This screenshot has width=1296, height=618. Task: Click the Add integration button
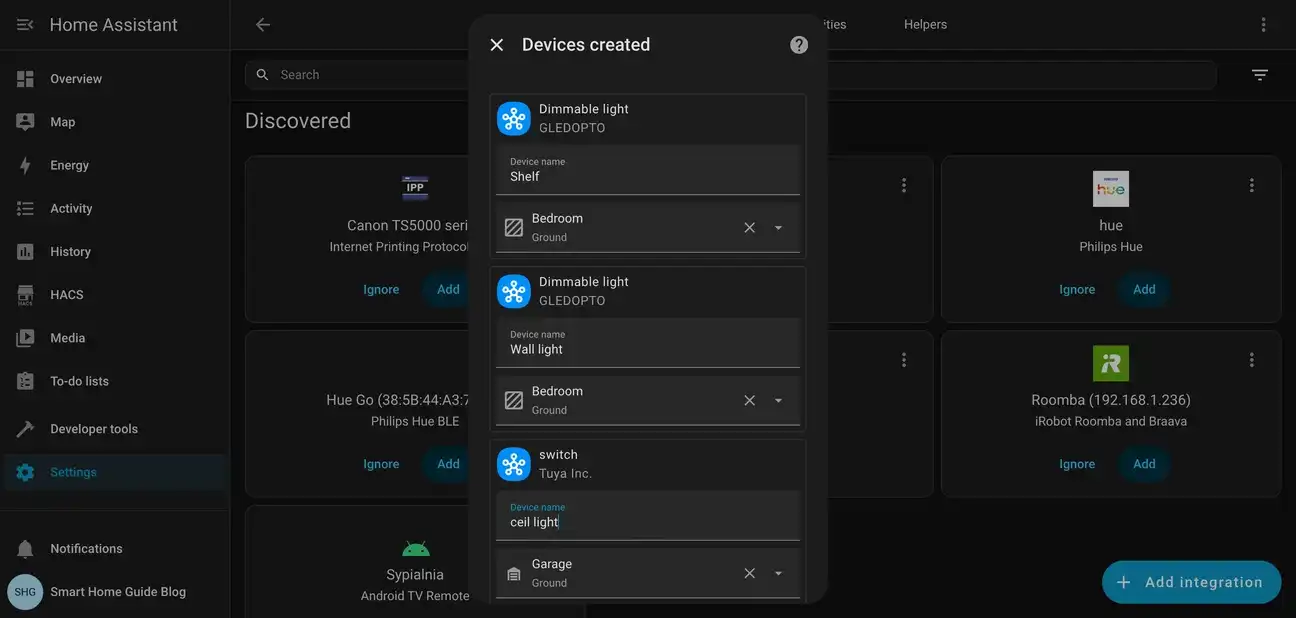point(1191,582)
